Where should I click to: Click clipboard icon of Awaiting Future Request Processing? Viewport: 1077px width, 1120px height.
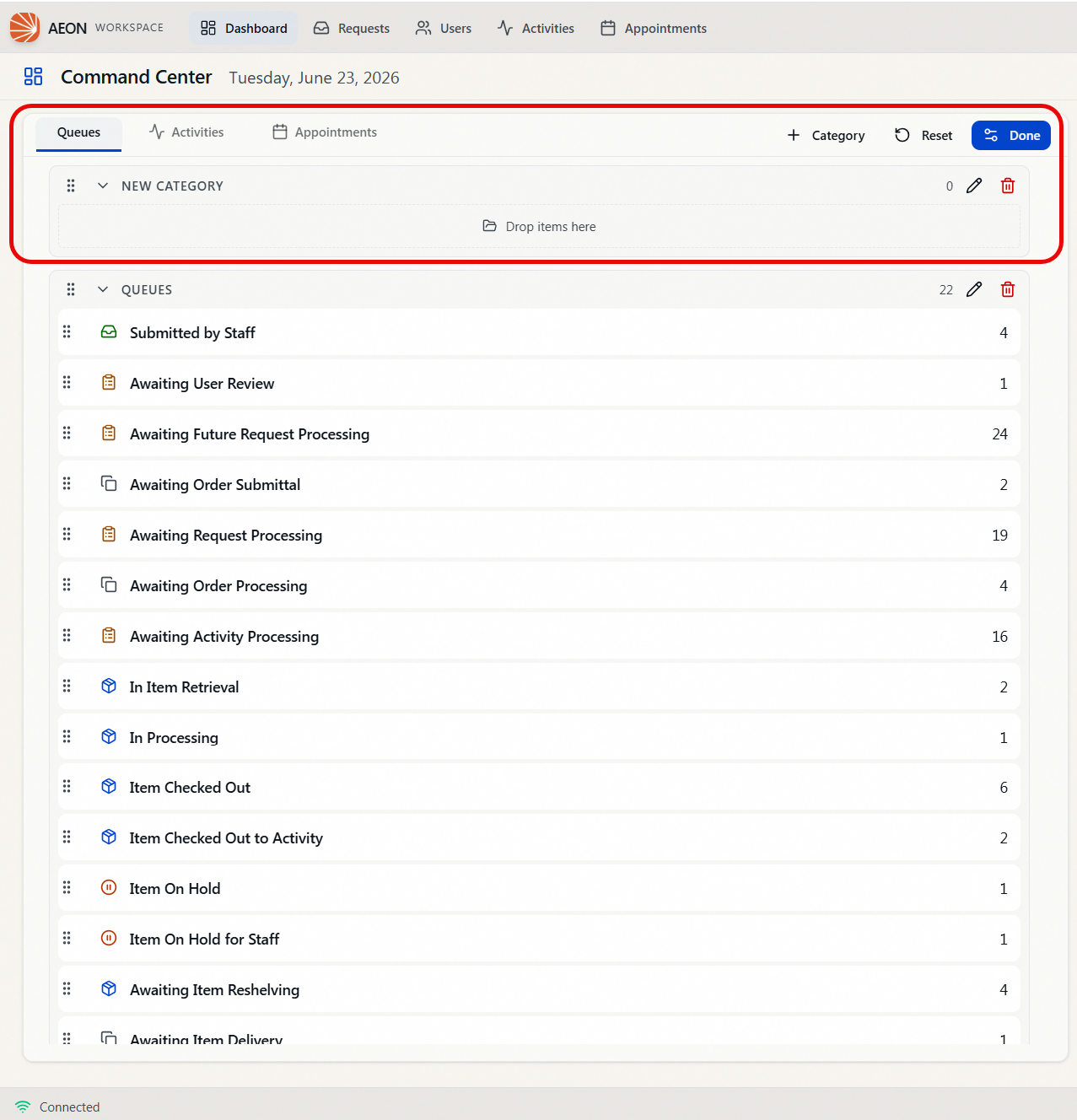tap(109, 433)
